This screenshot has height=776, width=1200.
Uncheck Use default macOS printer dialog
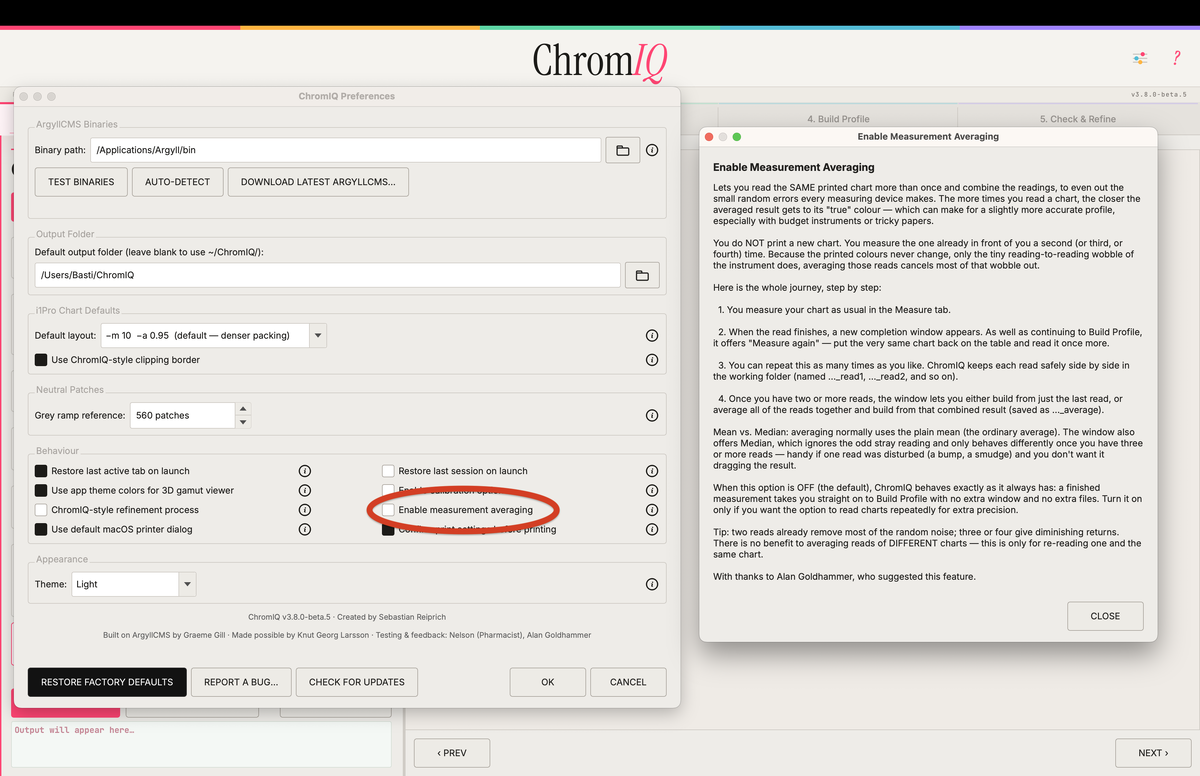[41, 529]
